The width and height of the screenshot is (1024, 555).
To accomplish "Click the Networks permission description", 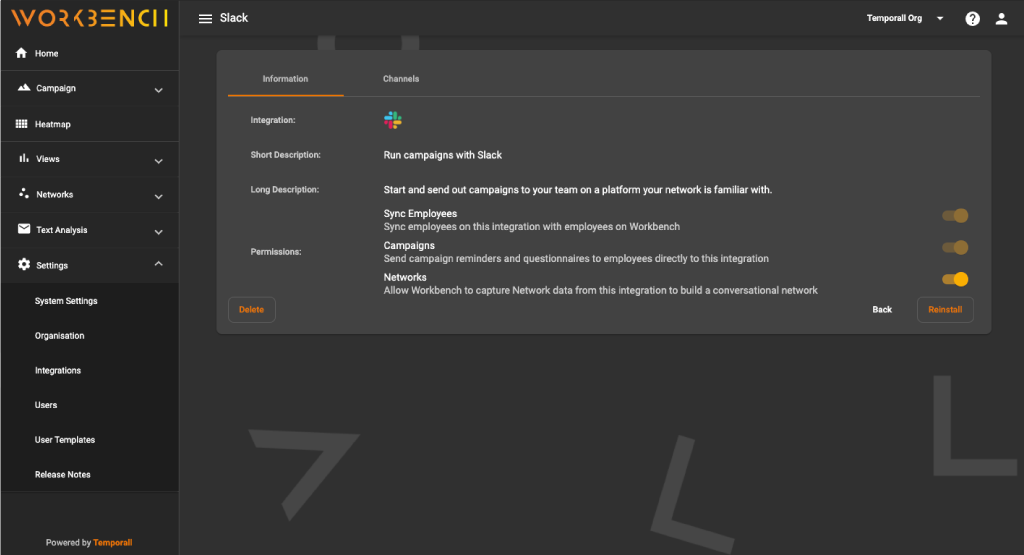I will click(x=600, y=291).
